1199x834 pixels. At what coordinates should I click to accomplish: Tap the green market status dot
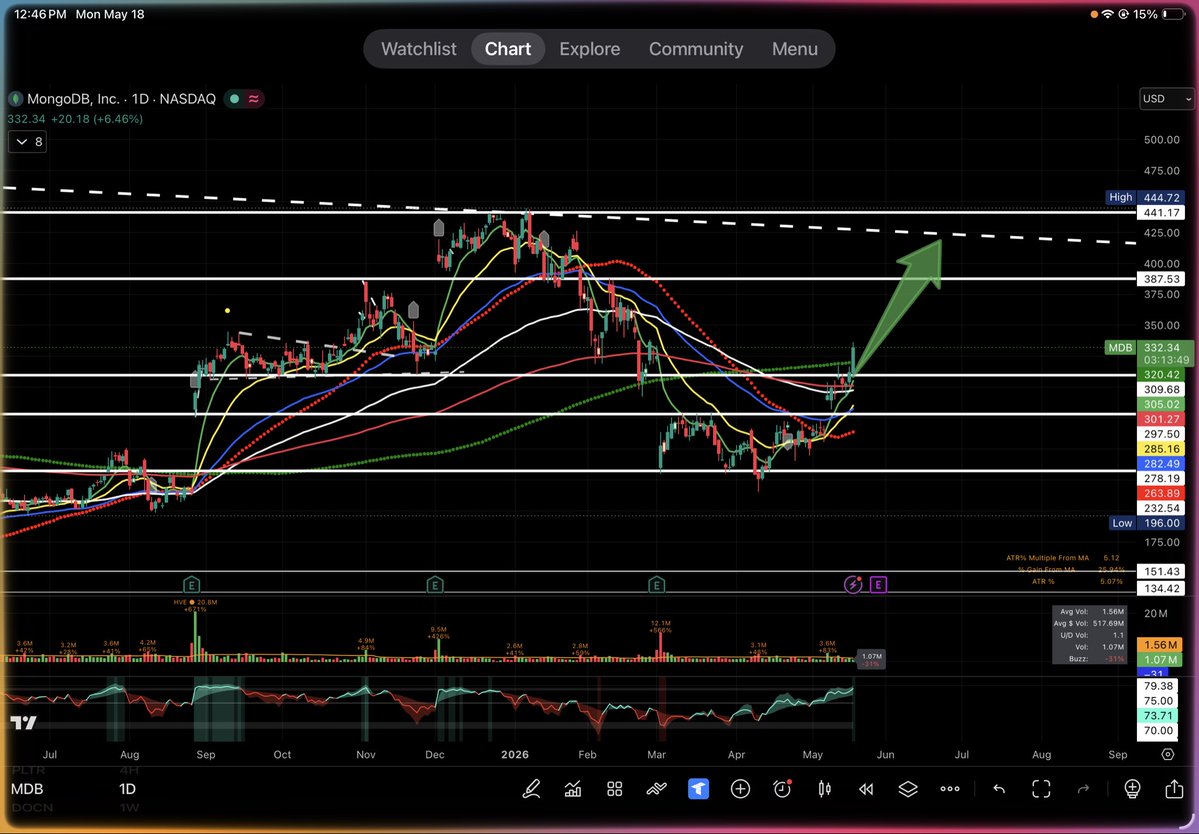(x=235, y=99)
